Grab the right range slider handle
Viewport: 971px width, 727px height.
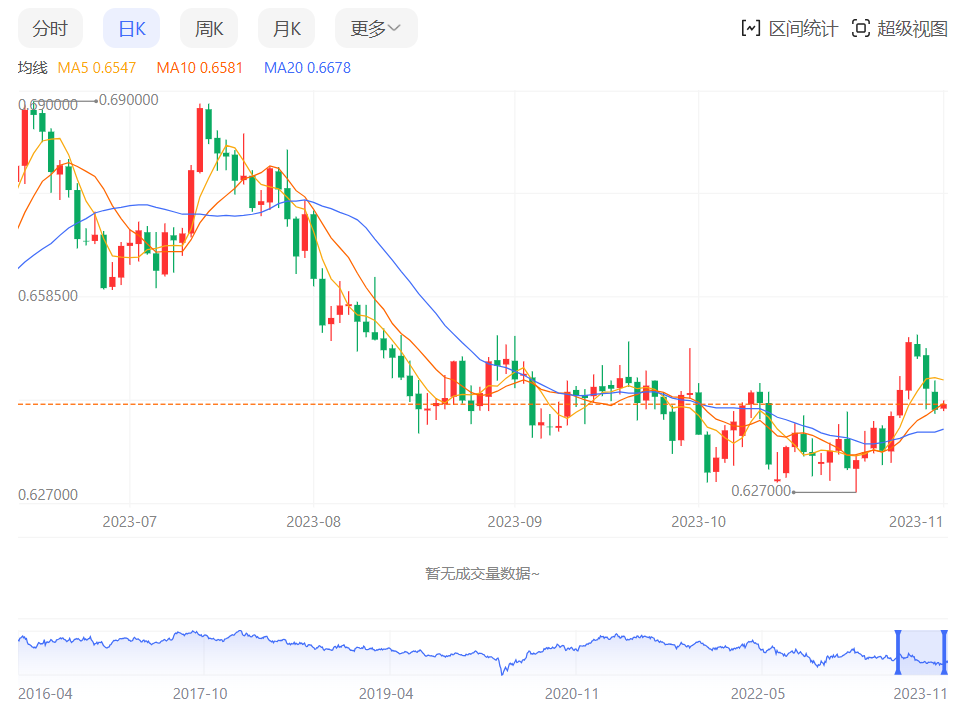point(944,652)
